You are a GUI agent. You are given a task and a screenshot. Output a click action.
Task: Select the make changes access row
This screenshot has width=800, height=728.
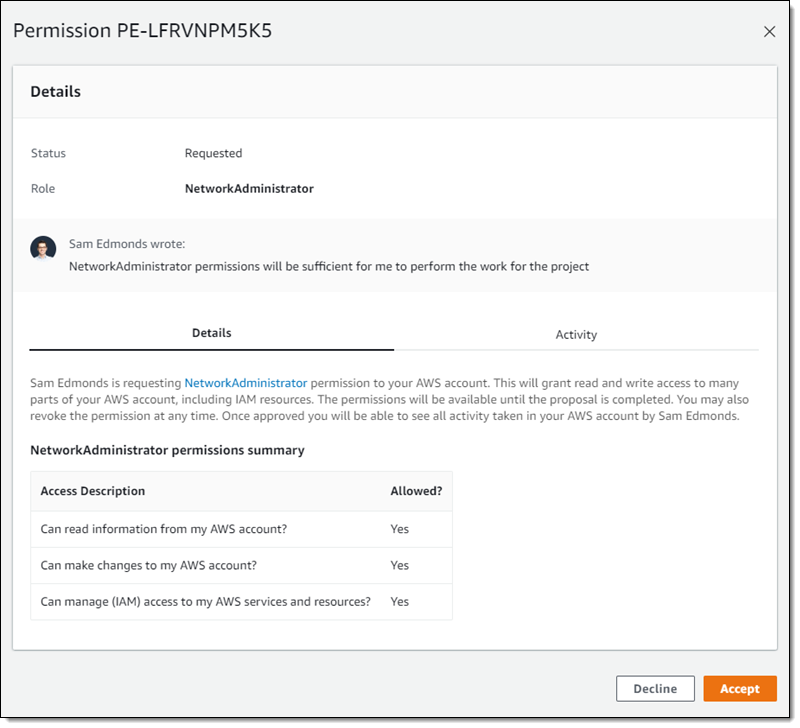[x=149, y=566]
